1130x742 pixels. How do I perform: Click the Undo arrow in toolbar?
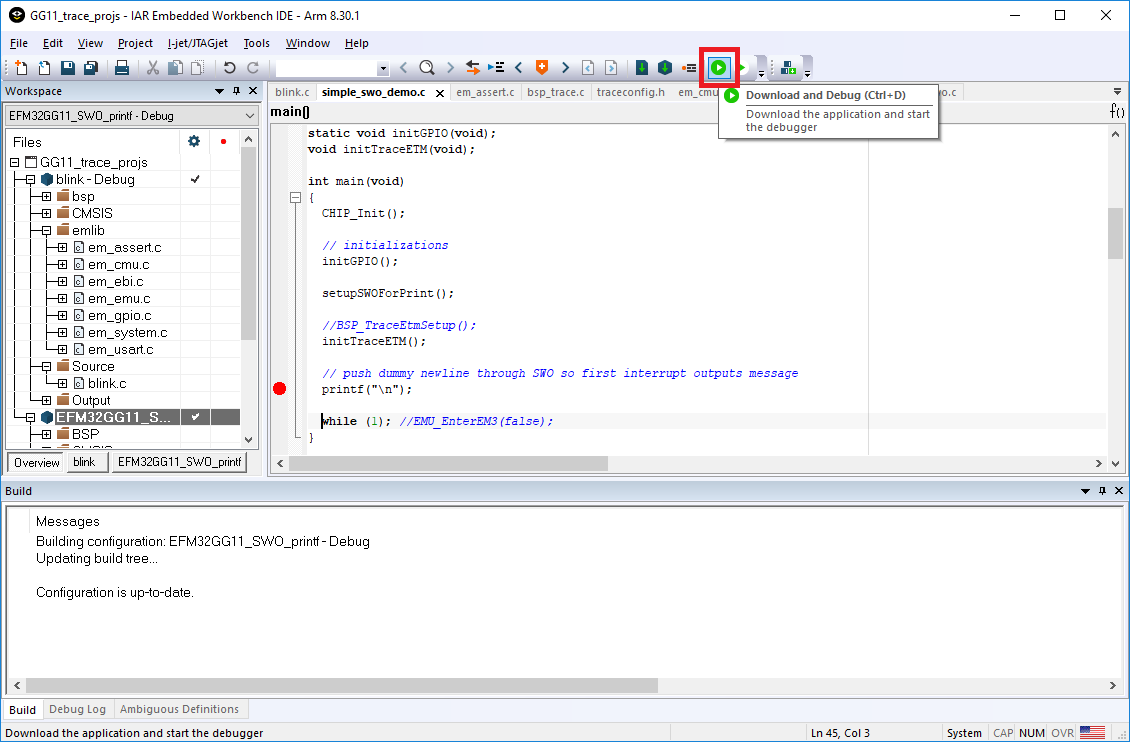[229, 68]
